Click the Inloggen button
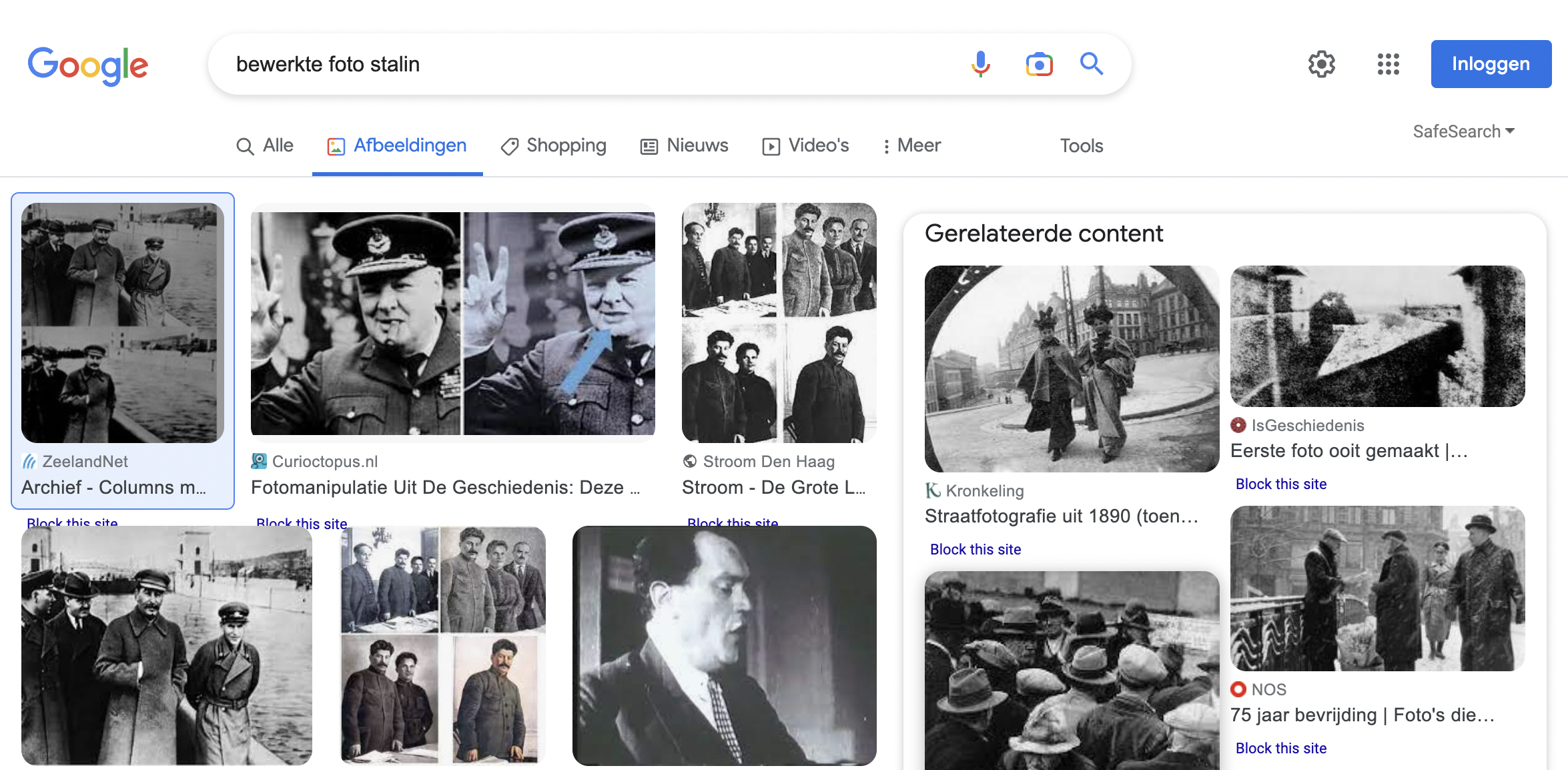The width and height of the screenshot is (1568, 770). (1491, 64)
